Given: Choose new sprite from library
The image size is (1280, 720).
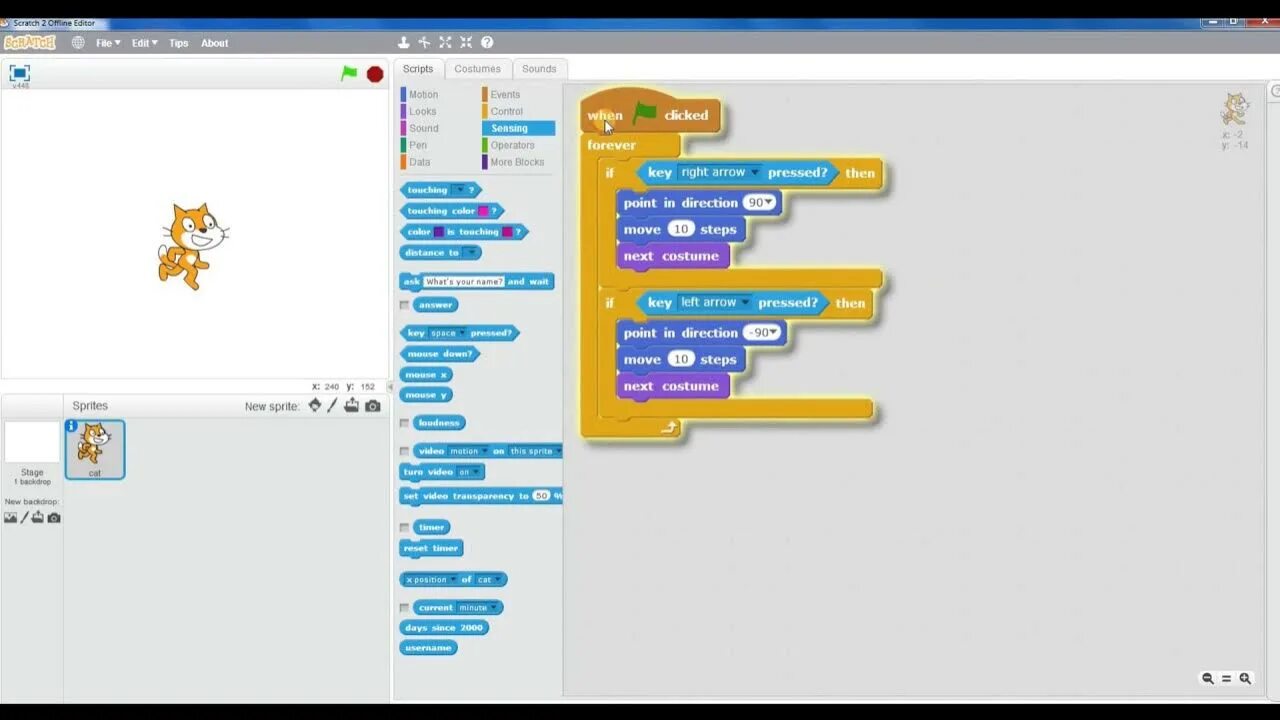Looking at the screenshot, I should pyautogui.click(x=315, y=405).
